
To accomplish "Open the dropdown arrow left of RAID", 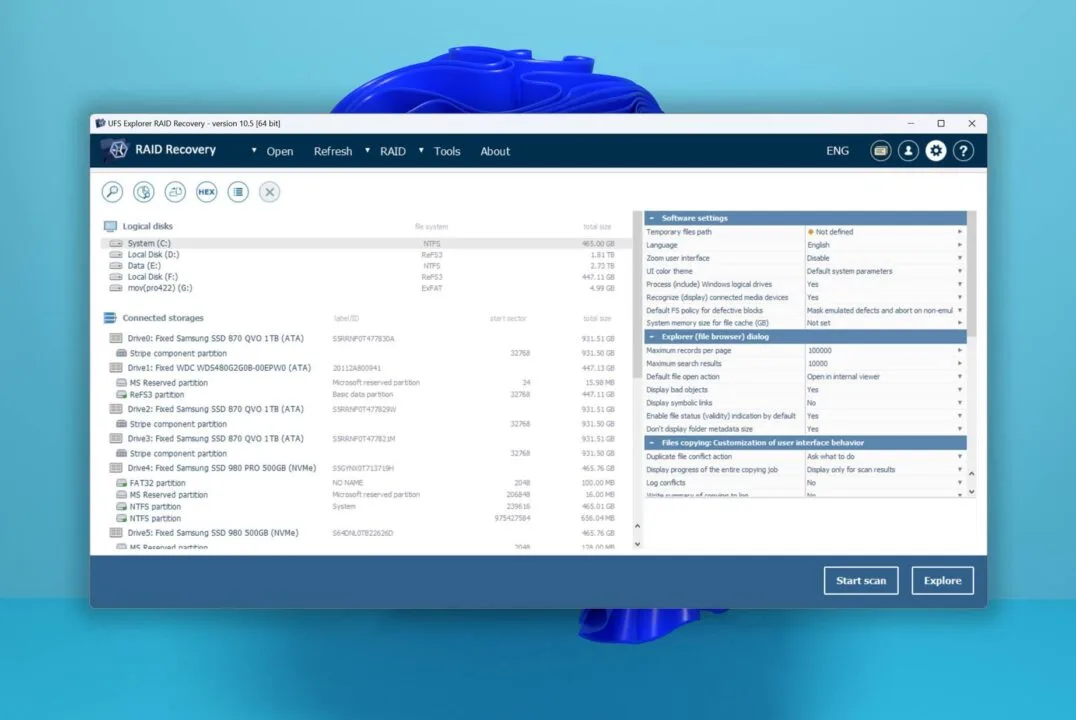I will tap(367, 150).
